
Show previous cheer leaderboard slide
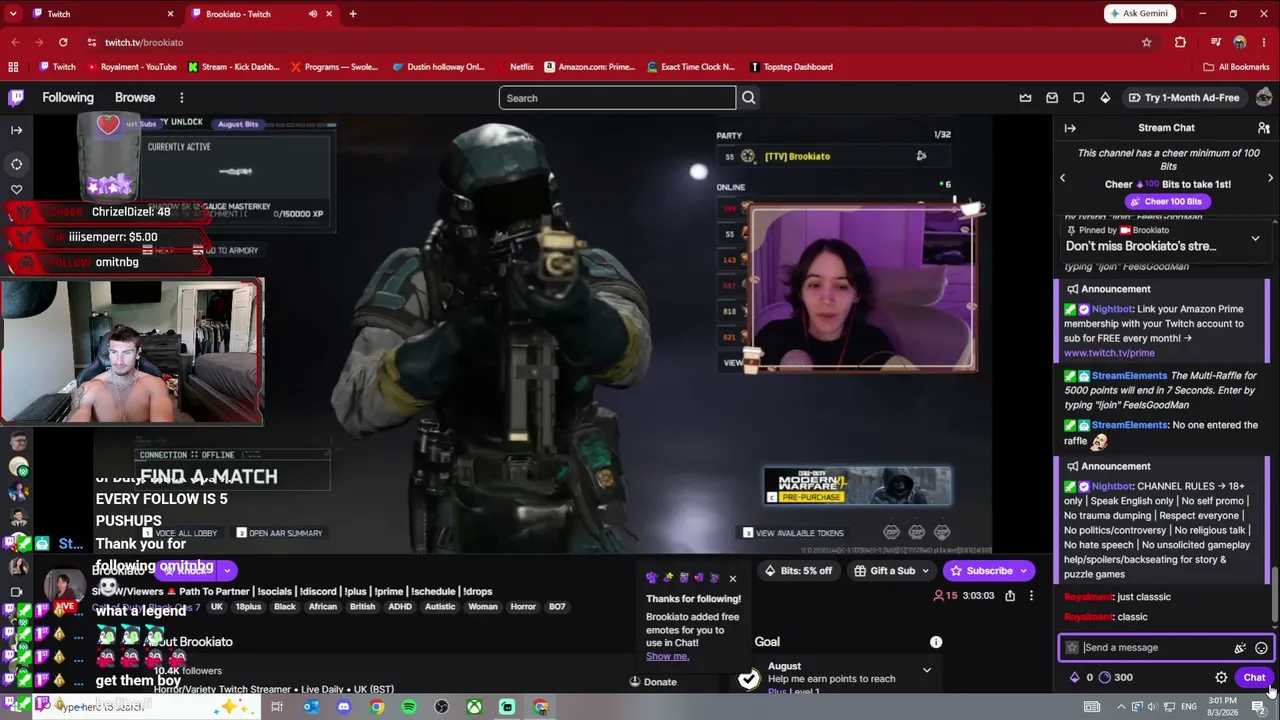pos(1063,178)
